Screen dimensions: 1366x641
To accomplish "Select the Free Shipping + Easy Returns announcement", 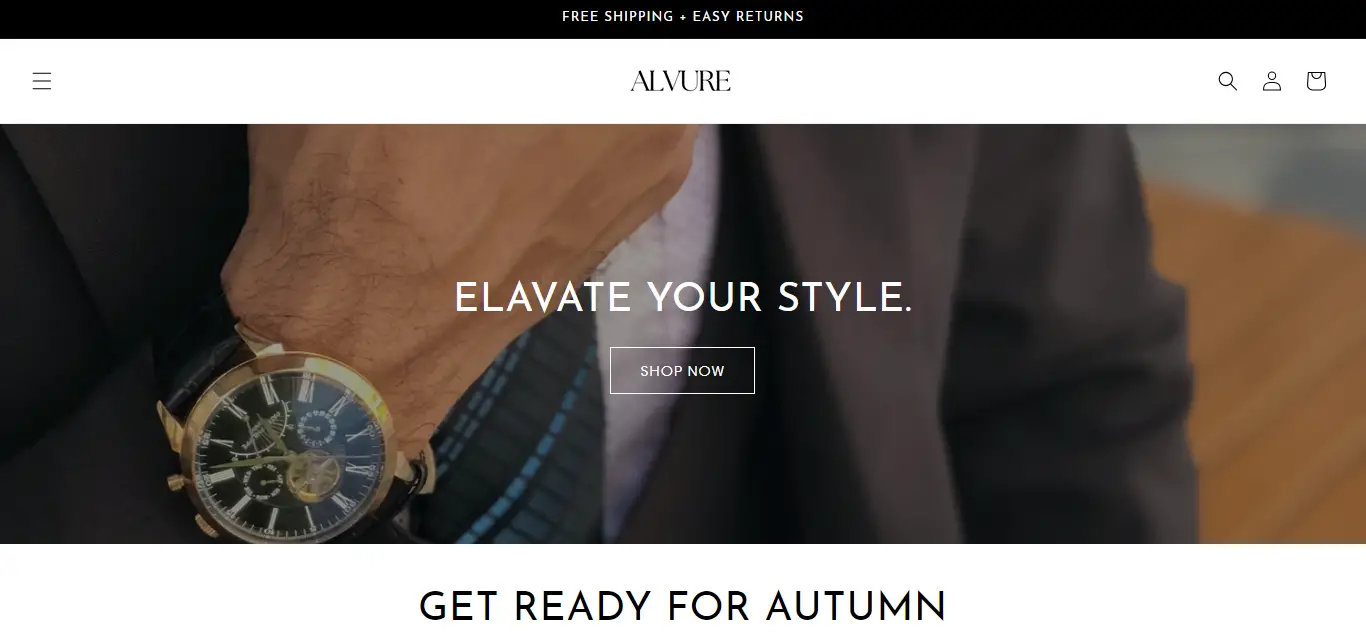I will (x=683, y=16).
